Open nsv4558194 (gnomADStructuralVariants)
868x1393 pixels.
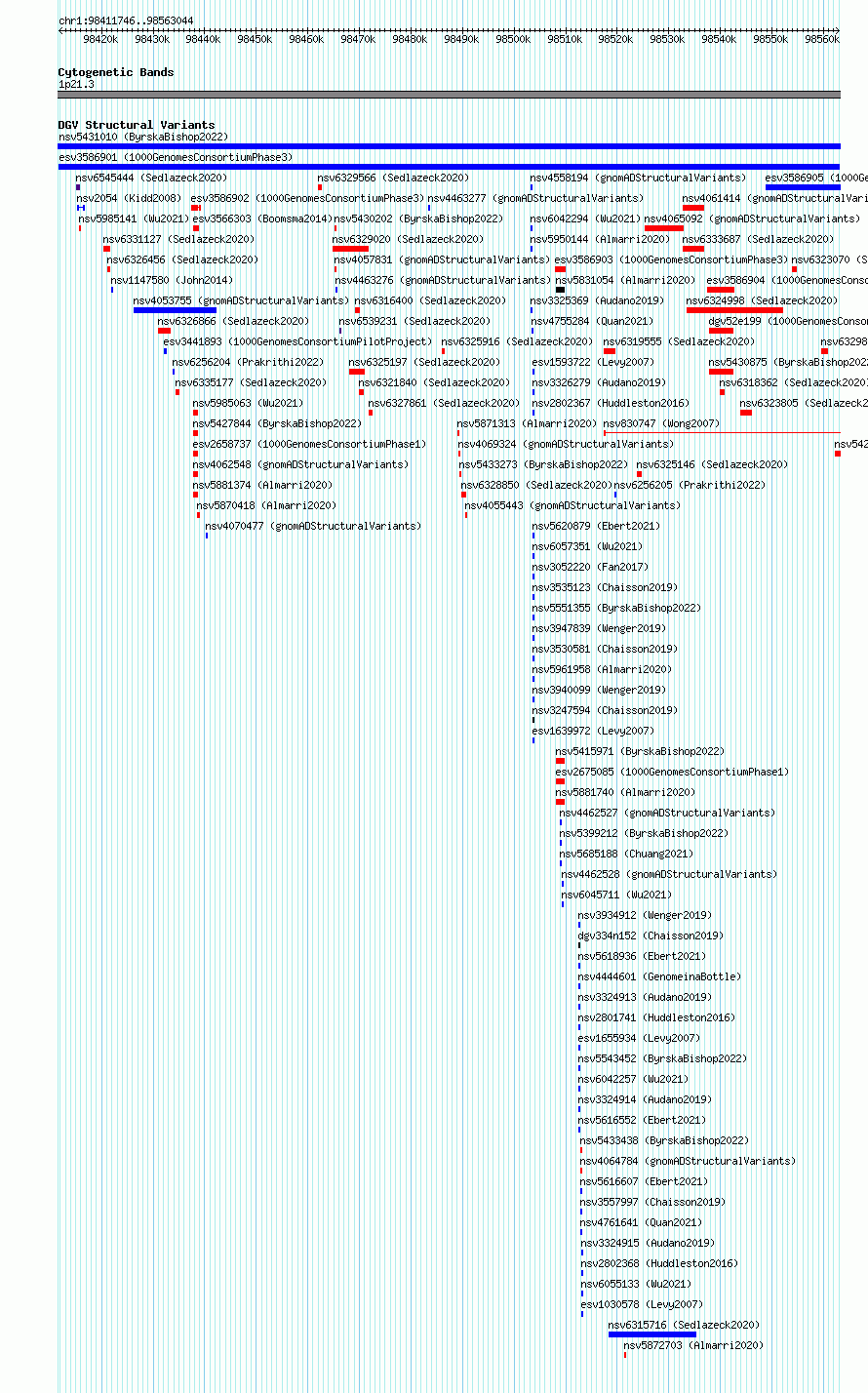coord(638,179)
